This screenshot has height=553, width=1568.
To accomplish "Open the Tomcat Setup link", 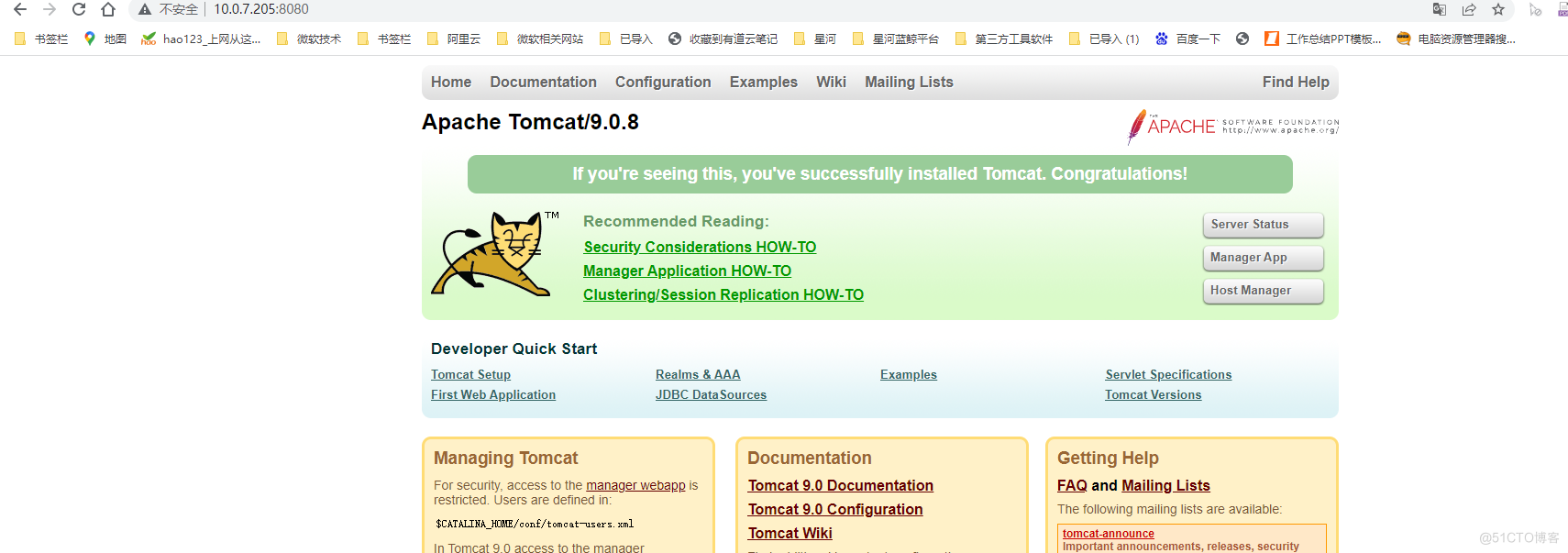I will [x=470, y=374].
